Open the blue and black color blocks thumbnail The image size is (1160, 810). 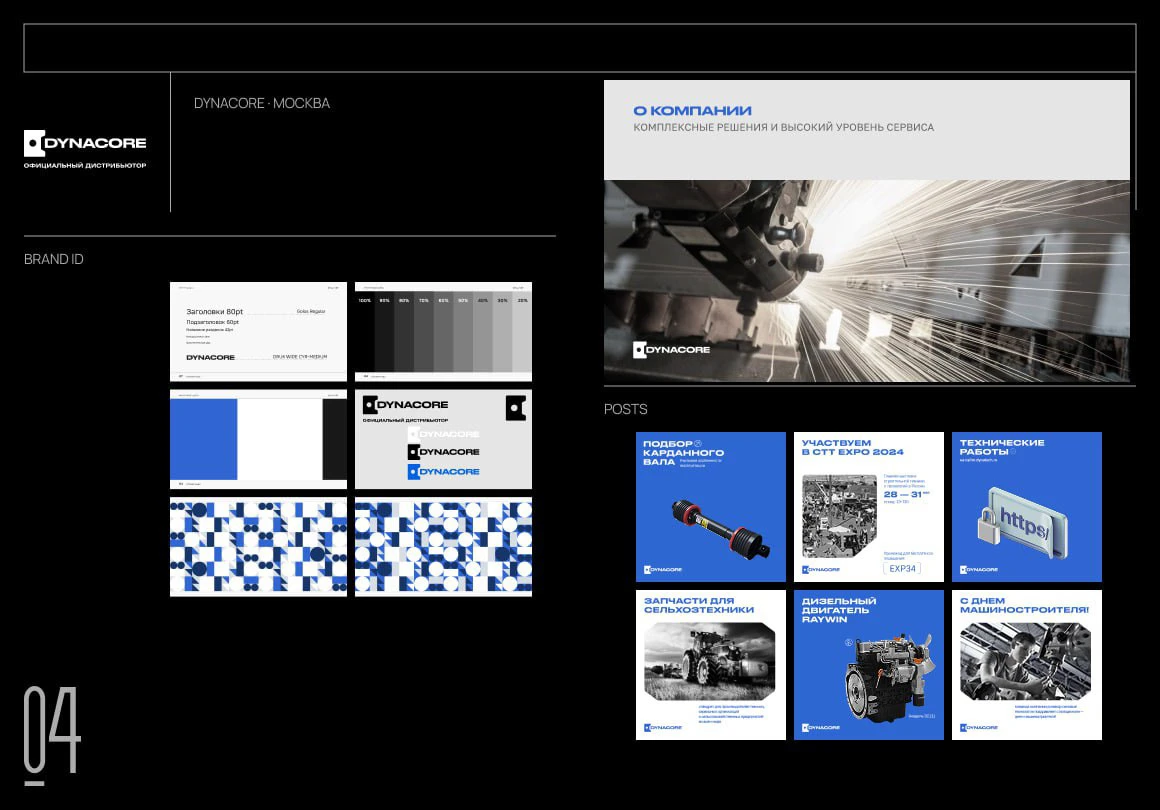258,438
